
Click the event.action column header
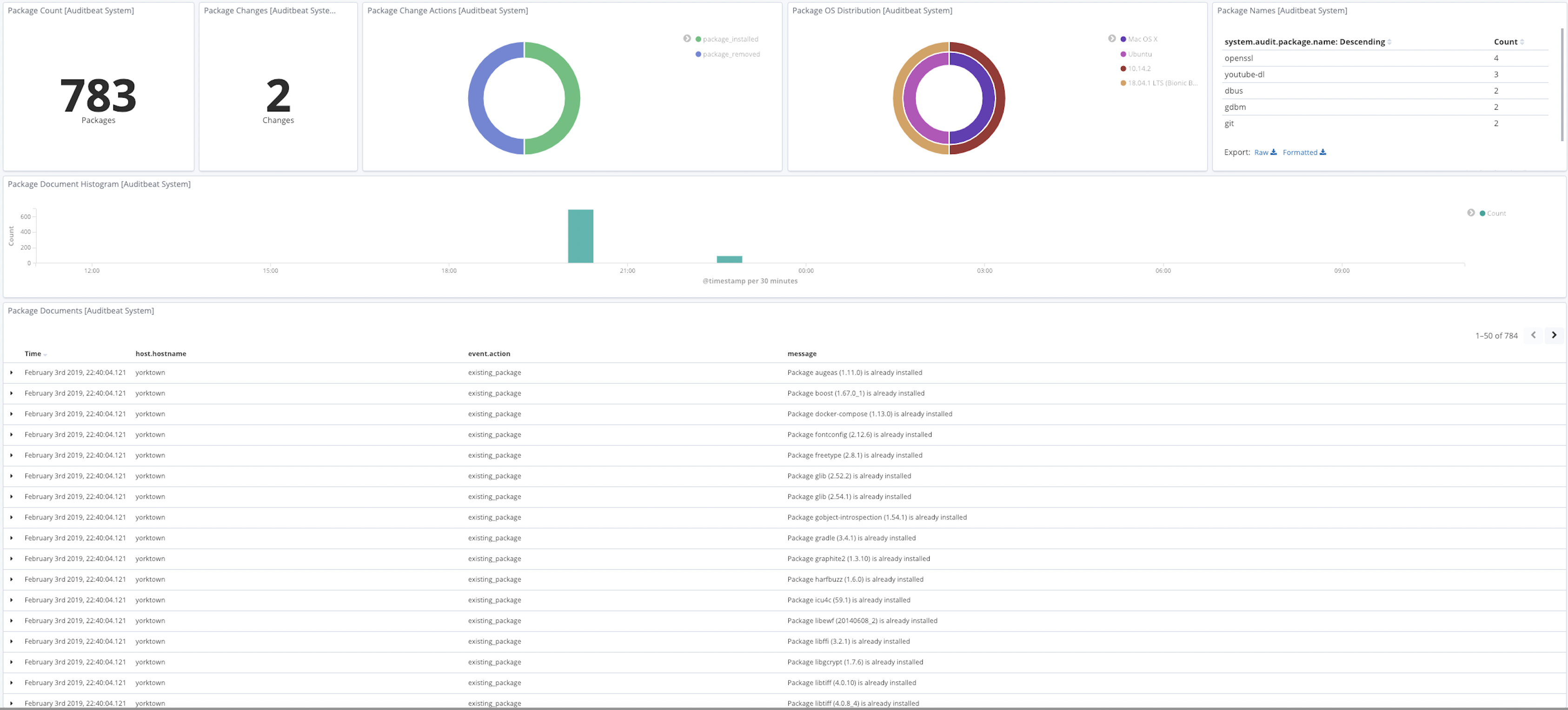coord(489,354)
